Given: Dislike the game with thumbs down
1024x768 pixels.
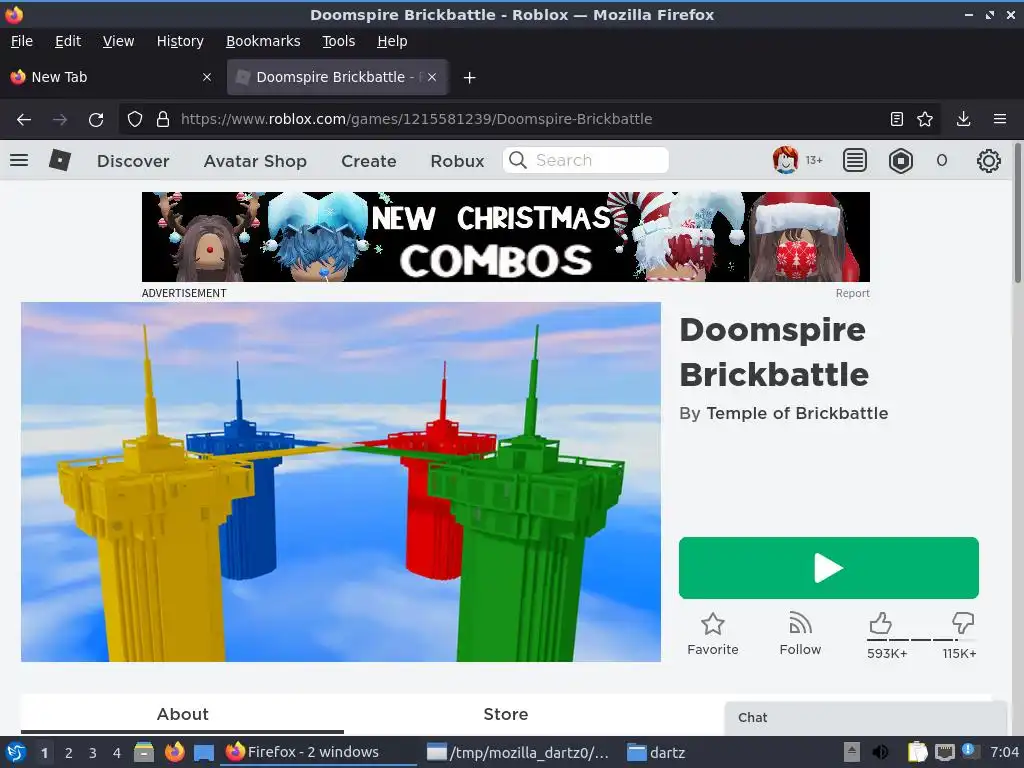Looking at the screenshot, I should (963, 623).
